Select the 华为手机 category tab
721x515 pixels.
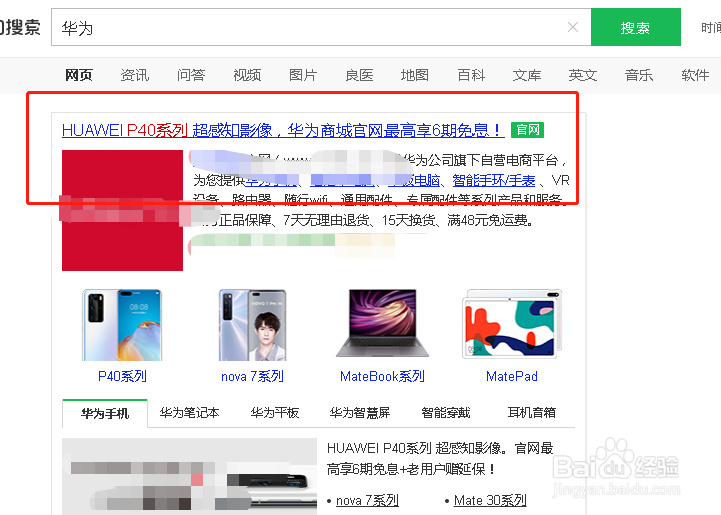coord(105,413)
